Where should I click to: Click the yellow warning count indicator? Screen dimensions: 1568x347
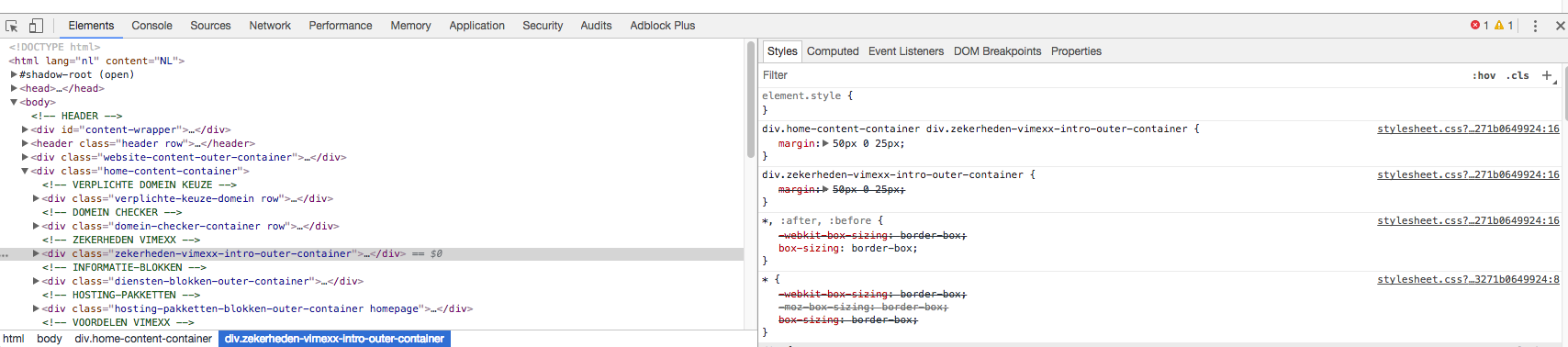pyautogui.click(x=1504, y=26)
